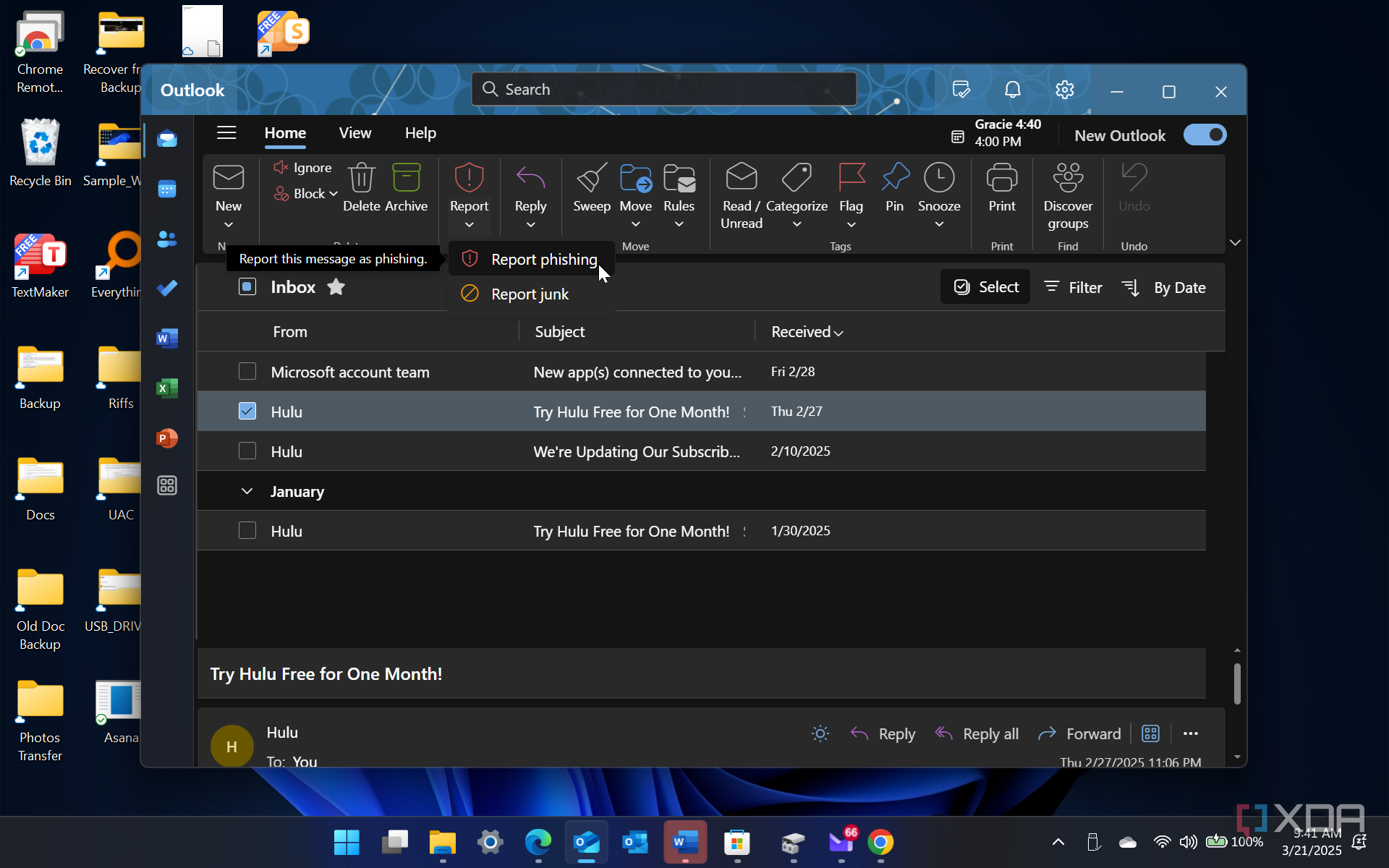The height and width of the screenshot is (868, 1389).
Task: Favorite the Inbox star icon
Action: [x=336, y=287]
